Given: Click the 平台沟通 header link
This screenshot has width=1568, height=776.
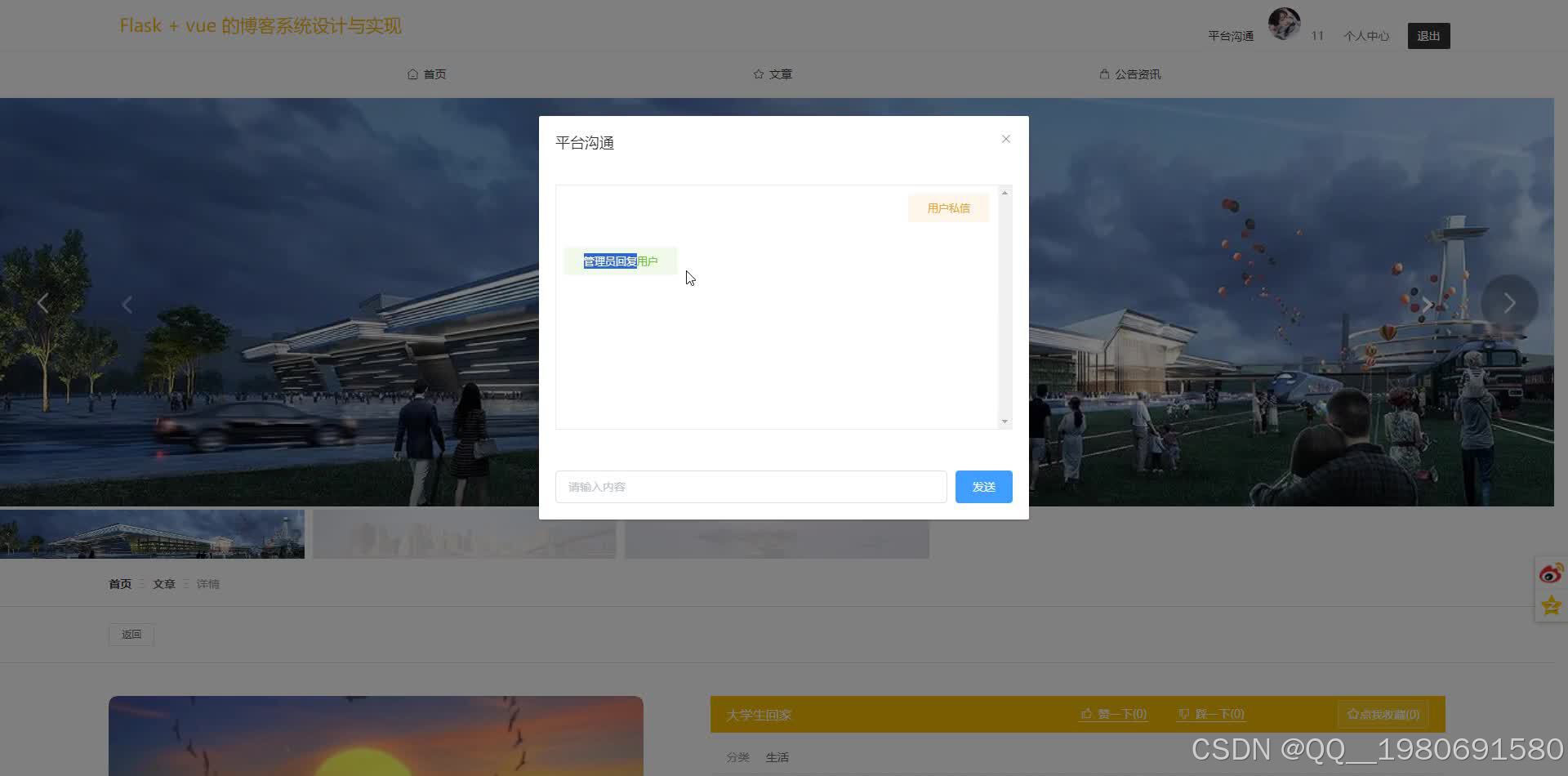Looking at the screenshot, I should pos(1231,36).
